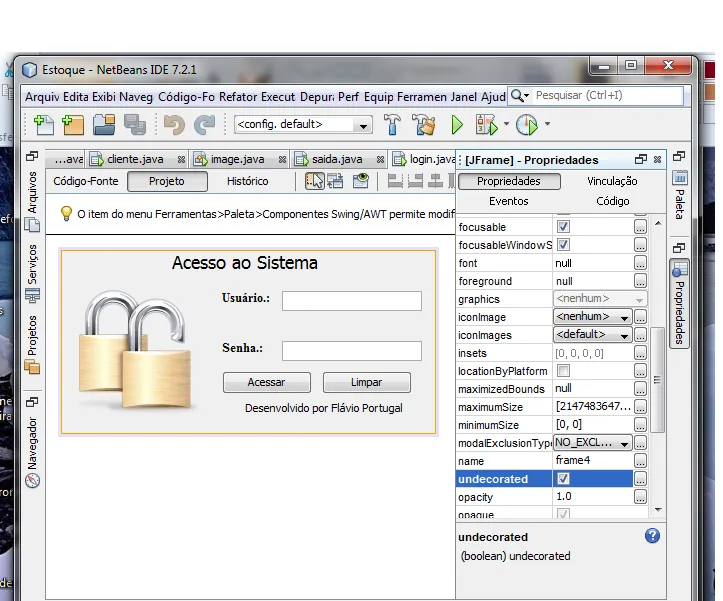Open the Serviços side panel
Image resolution: width=723 pixels, height=601 pixels.
(x=32, y=273)
